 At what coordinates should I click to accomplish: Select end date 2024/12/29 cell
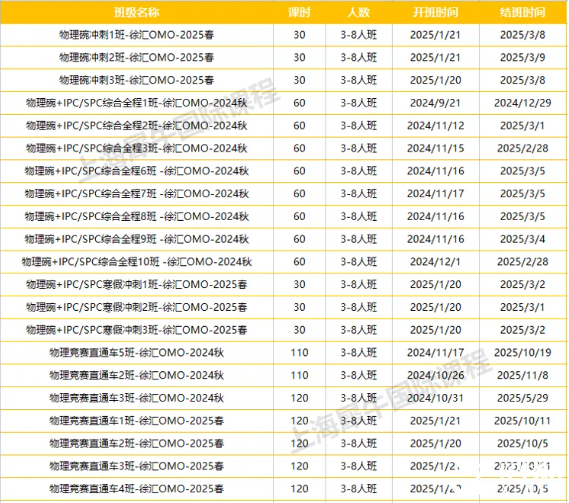point(523,103)
